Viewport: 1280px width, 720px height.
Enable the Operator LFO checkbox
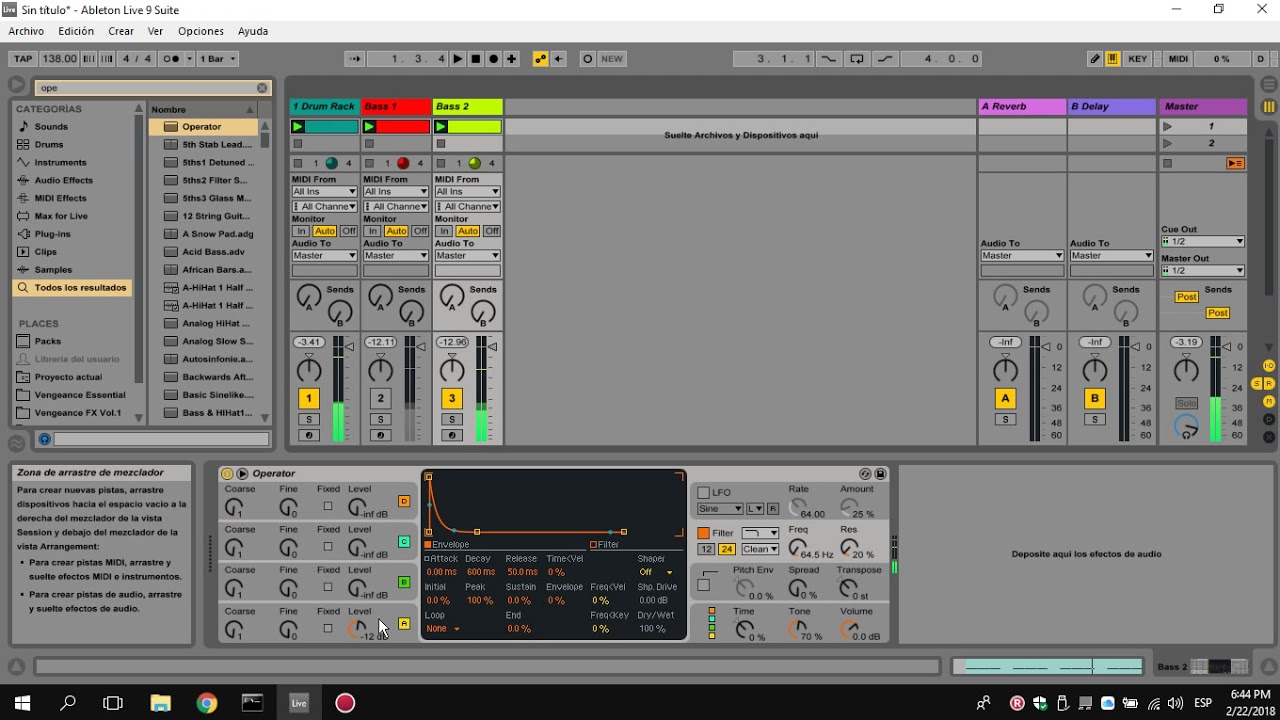[703, 493]
